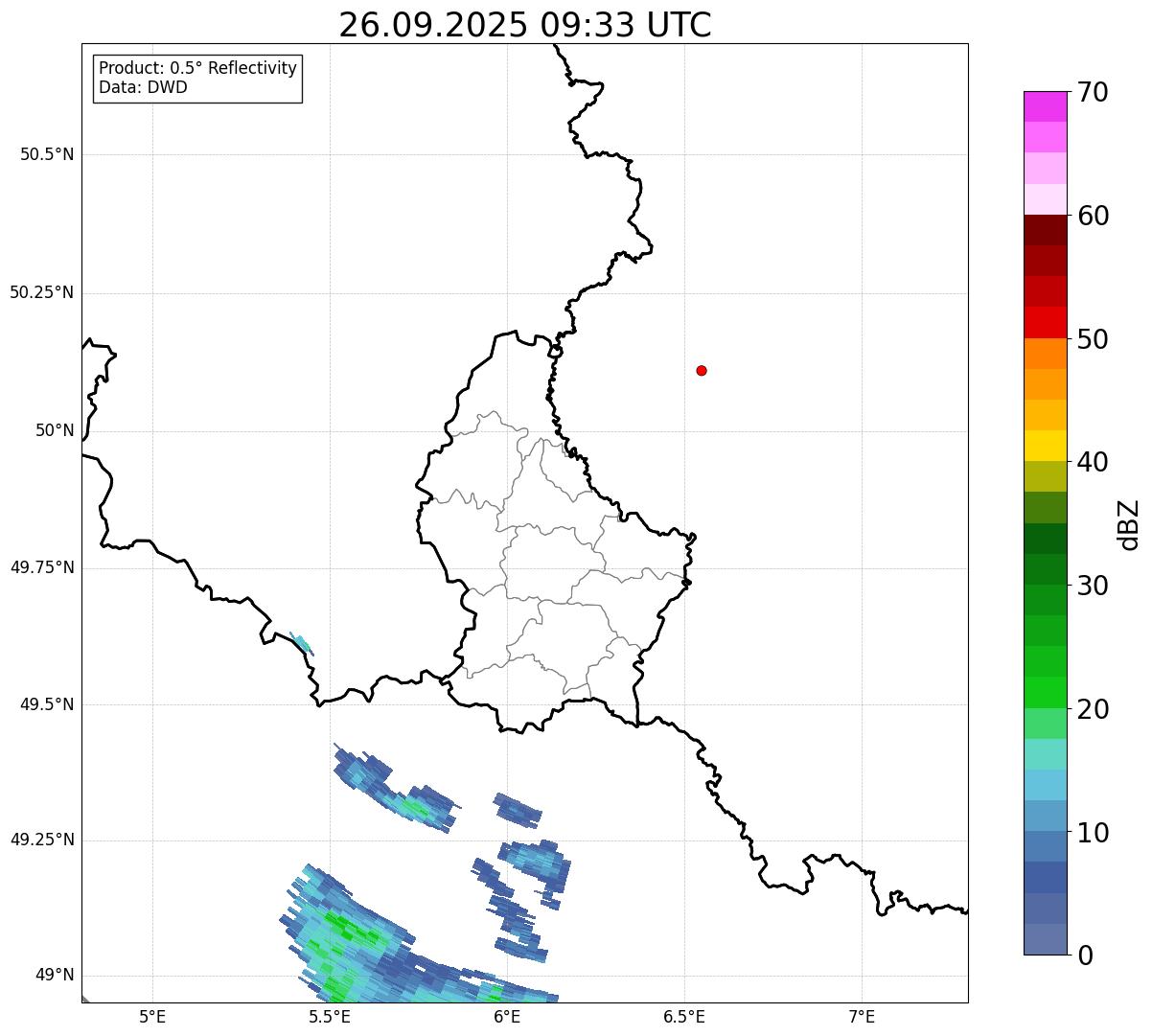The height and width of the screenshot is (1036, 1152).
Task: Click the 49.5°N latitude label
Action: tap(47, 704)
